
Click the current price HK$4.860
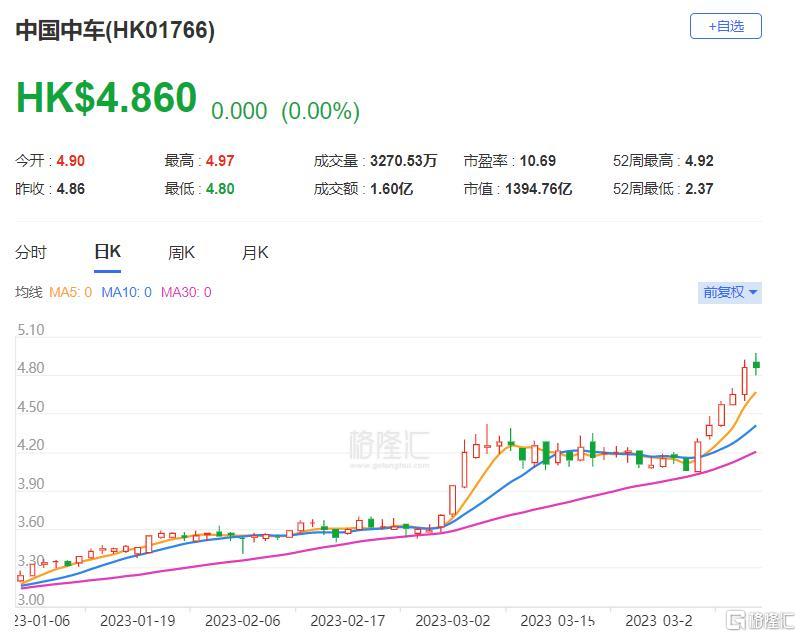(106, 97)
